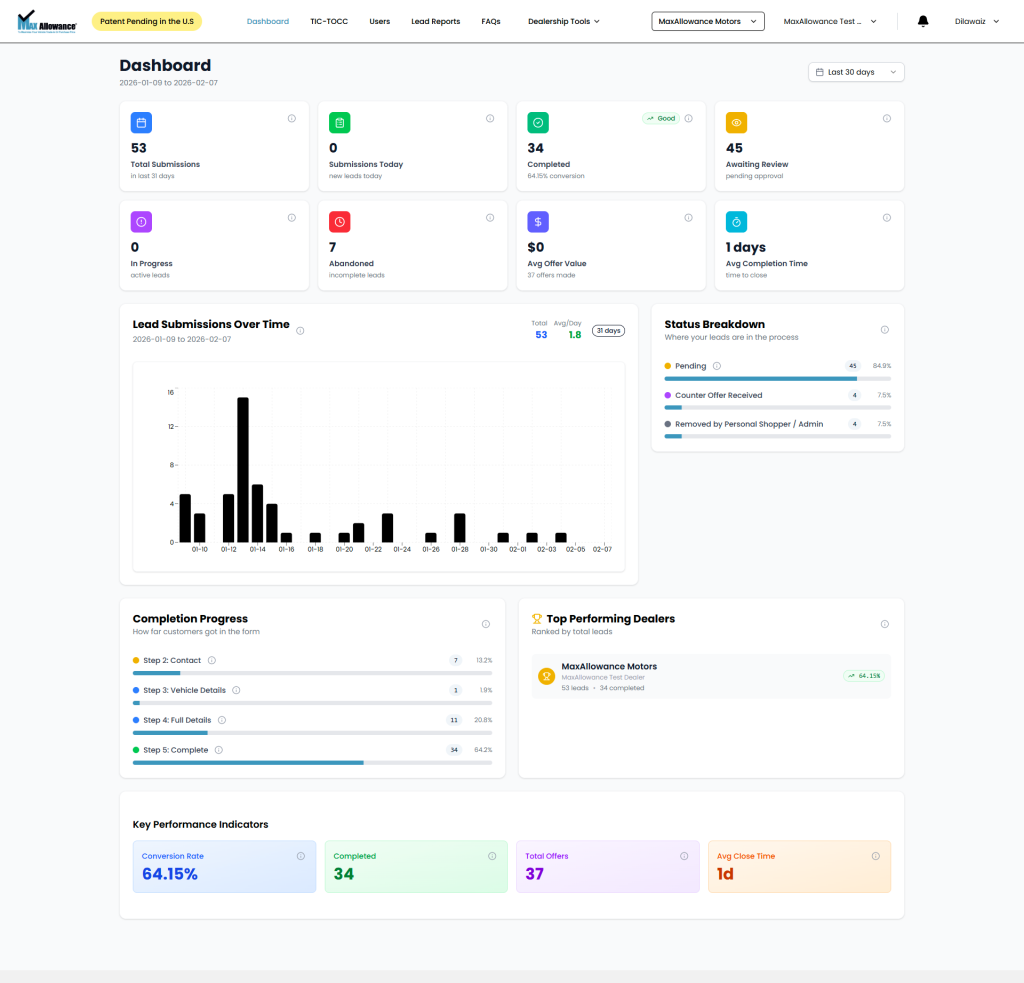Image resolution: width=1024 pixels, height=983 pixels.
Task: Open the Last 30 days date dropdown
Action: (x=856, y=72)
